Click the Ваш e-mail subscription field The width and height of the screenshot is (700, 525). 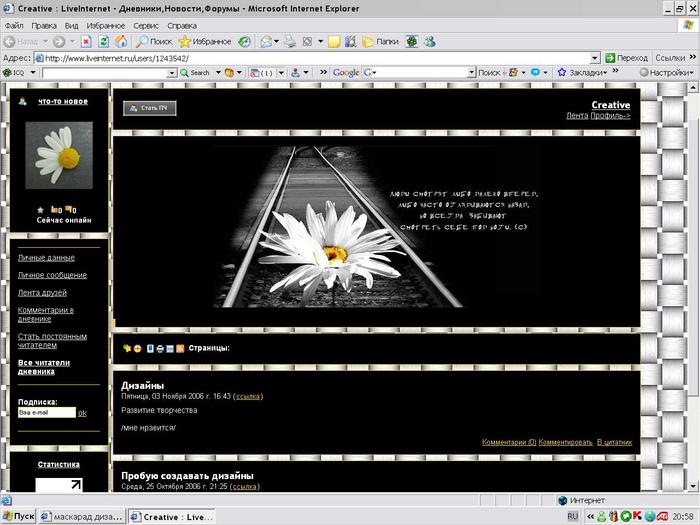46,412
